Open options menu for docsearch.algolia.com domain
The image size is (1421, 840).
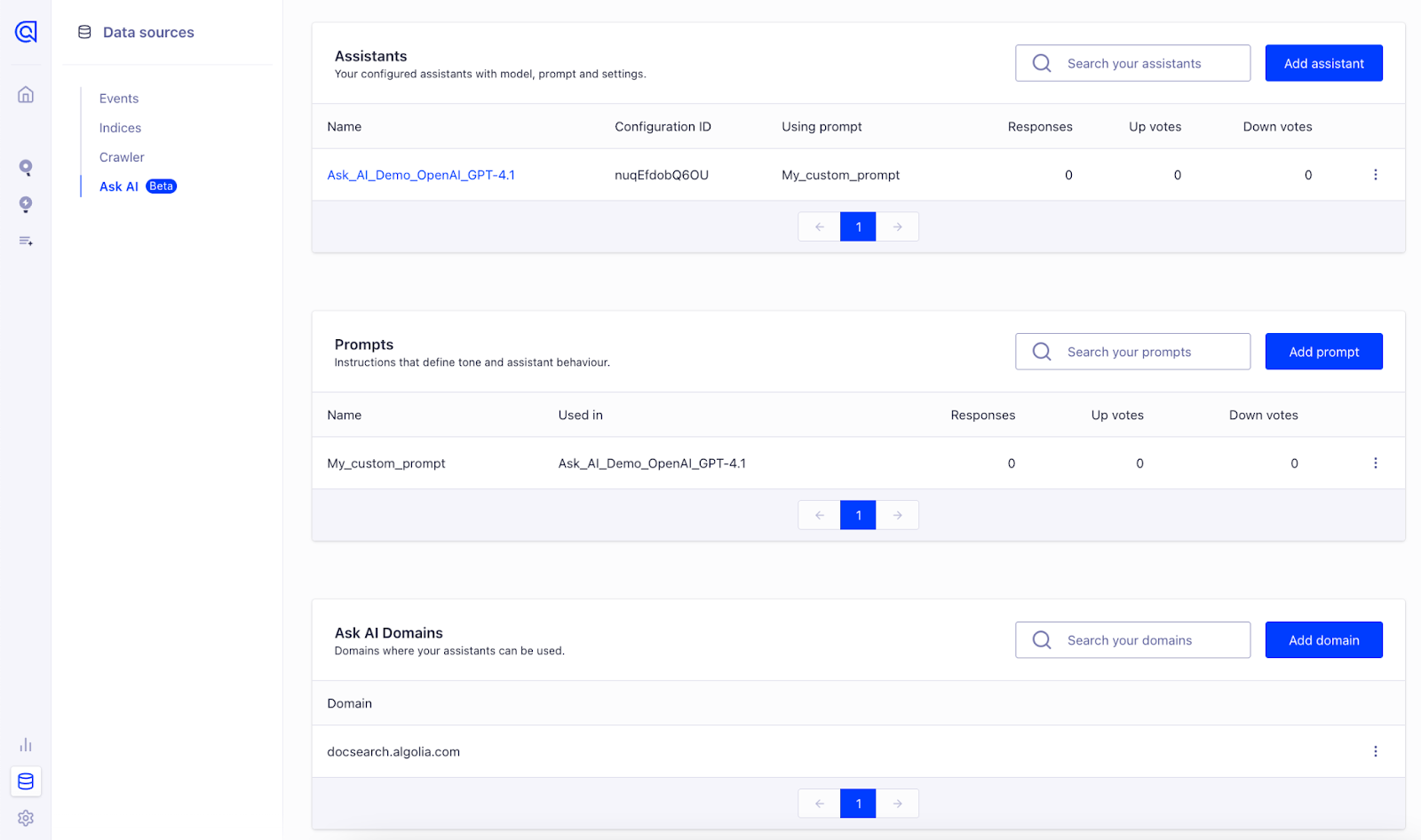coord(1375,751)
